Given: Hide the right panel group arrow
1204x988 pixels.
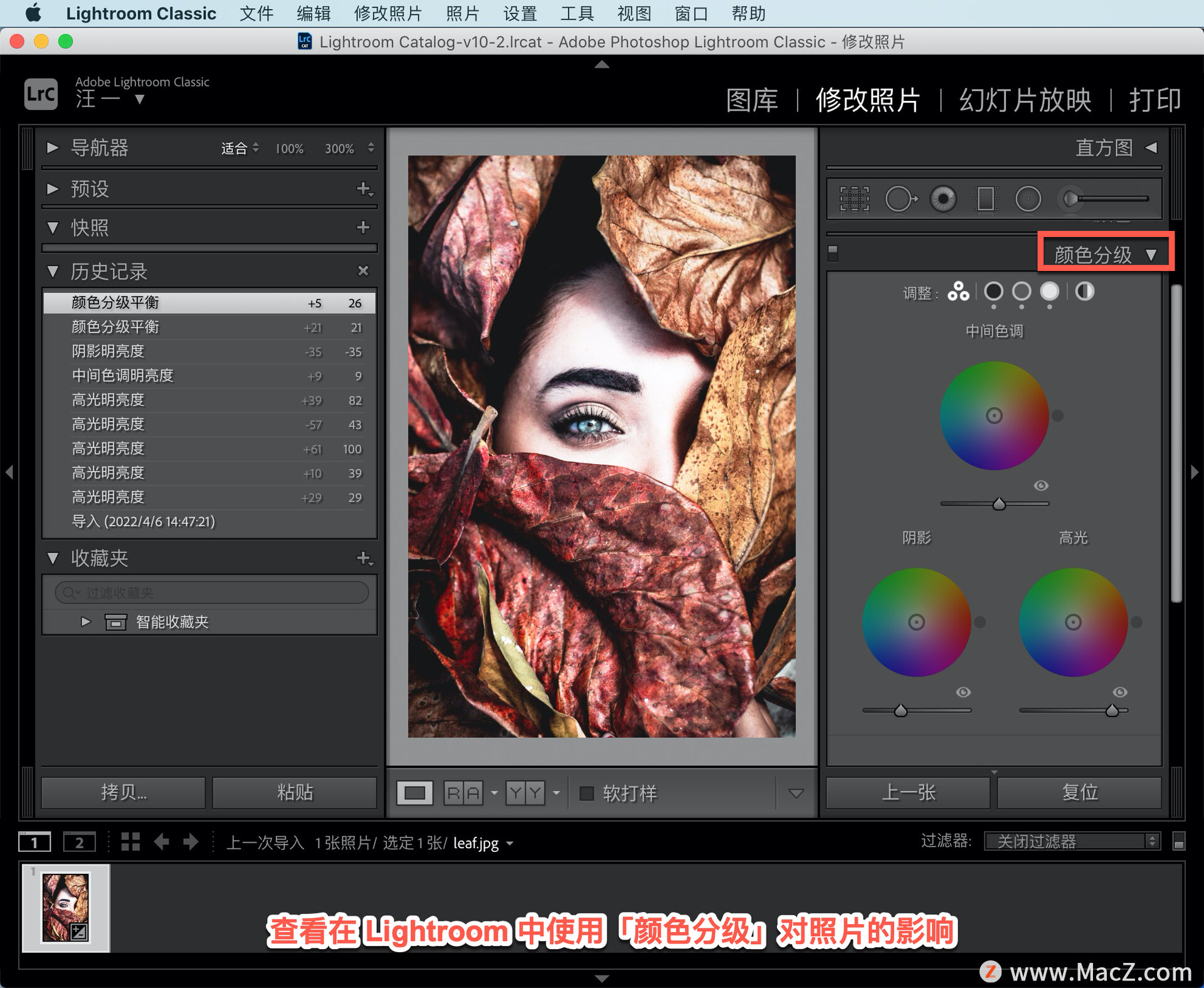Looking at the screenshot, I should [1195, 472].
